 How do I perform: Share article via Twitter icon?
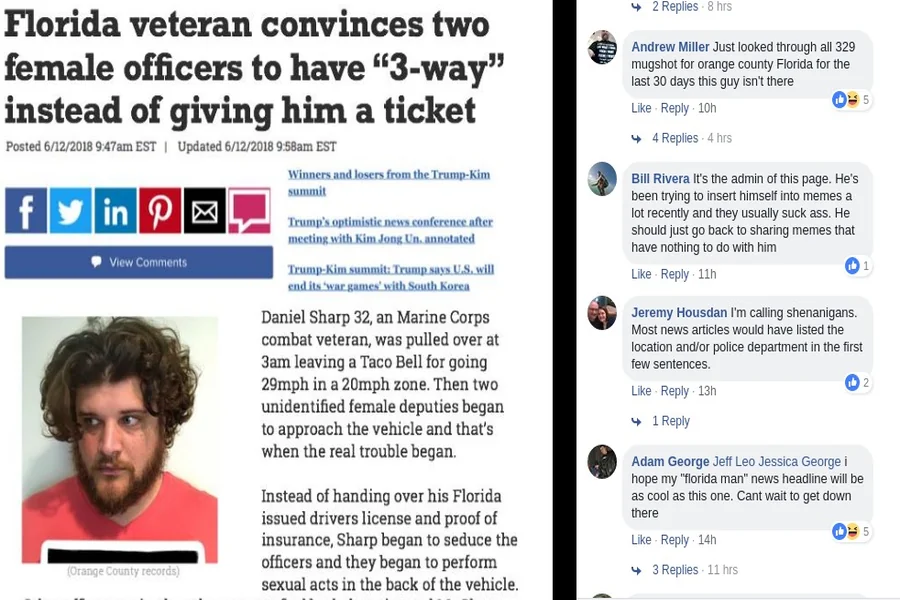click(x=71, y=210)
